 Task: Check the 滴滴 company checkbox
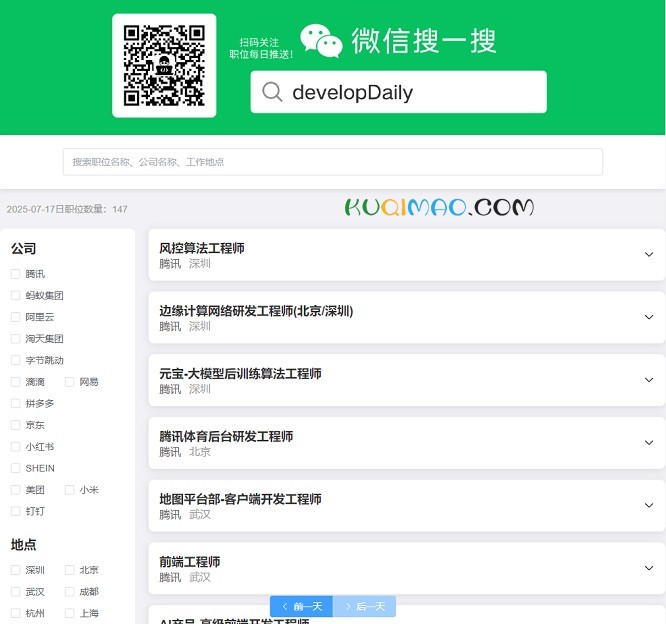click(x=15, y=382)
